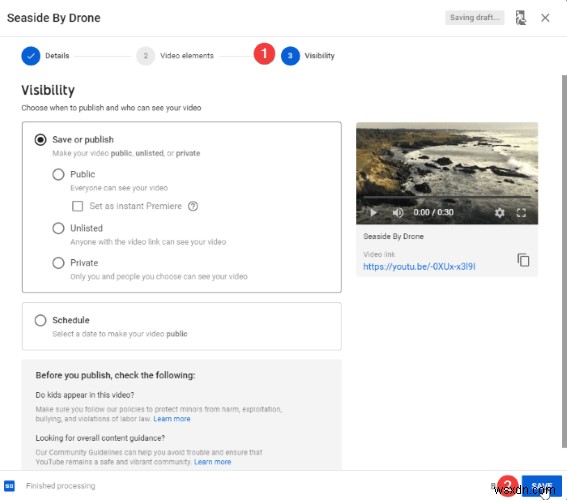Open the youtu.be video link
Image resolution: width=567 pixels, height=500 pixels.
[419, 266]
